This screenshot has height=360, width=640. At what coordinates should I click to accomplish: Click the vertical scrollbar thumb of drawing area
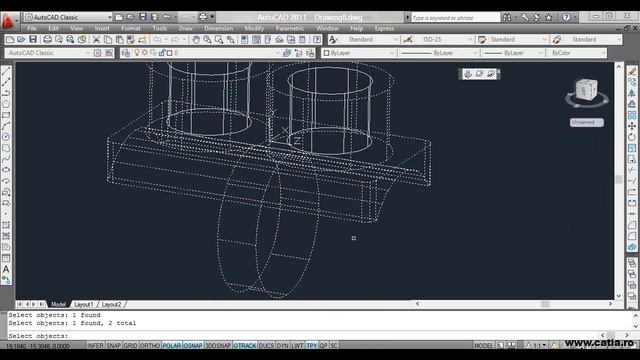pyautogui.click(x=619, y=179)
